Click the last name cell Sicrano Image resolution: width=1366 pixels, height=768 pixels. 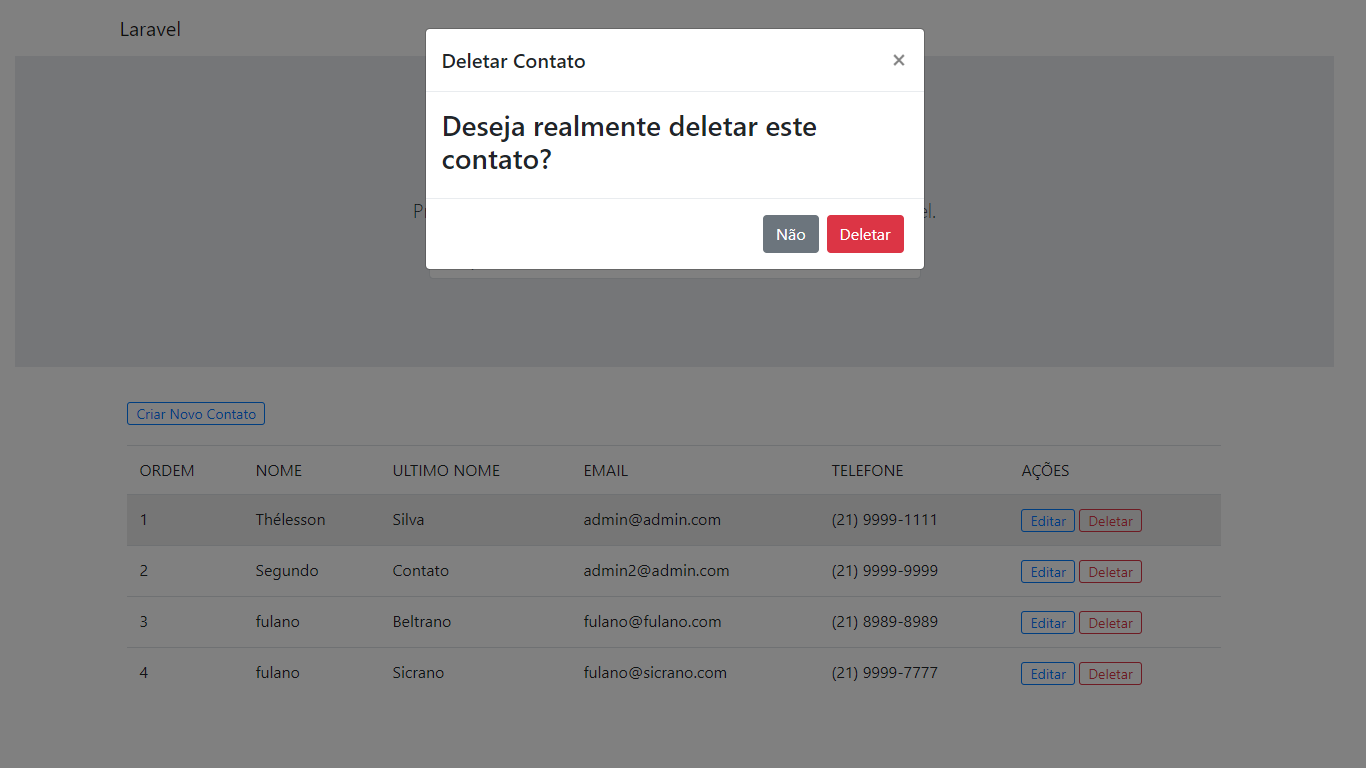(418, 673)
